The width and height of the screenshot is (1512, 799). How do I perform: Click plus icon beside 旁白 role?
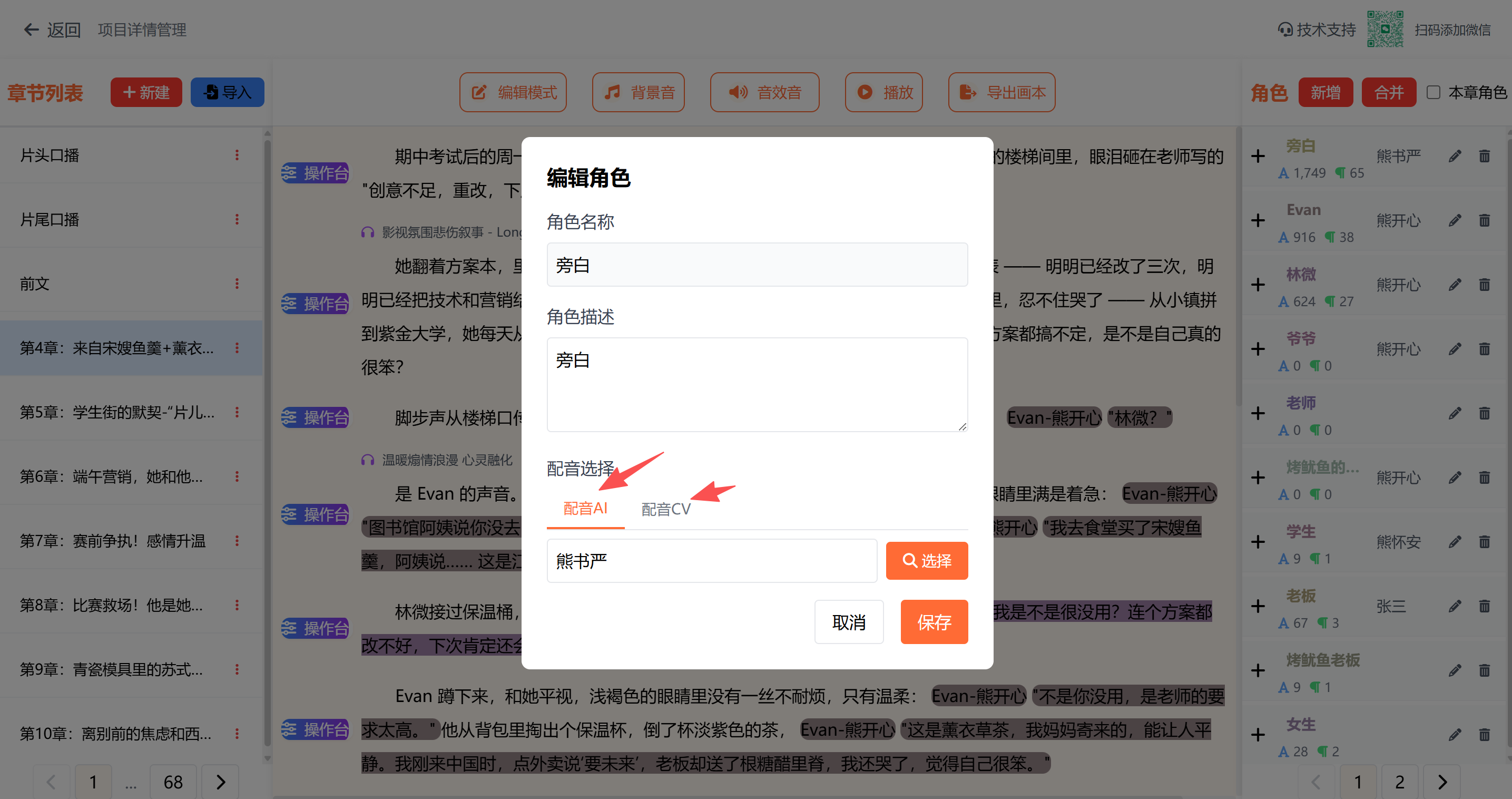1257,156
